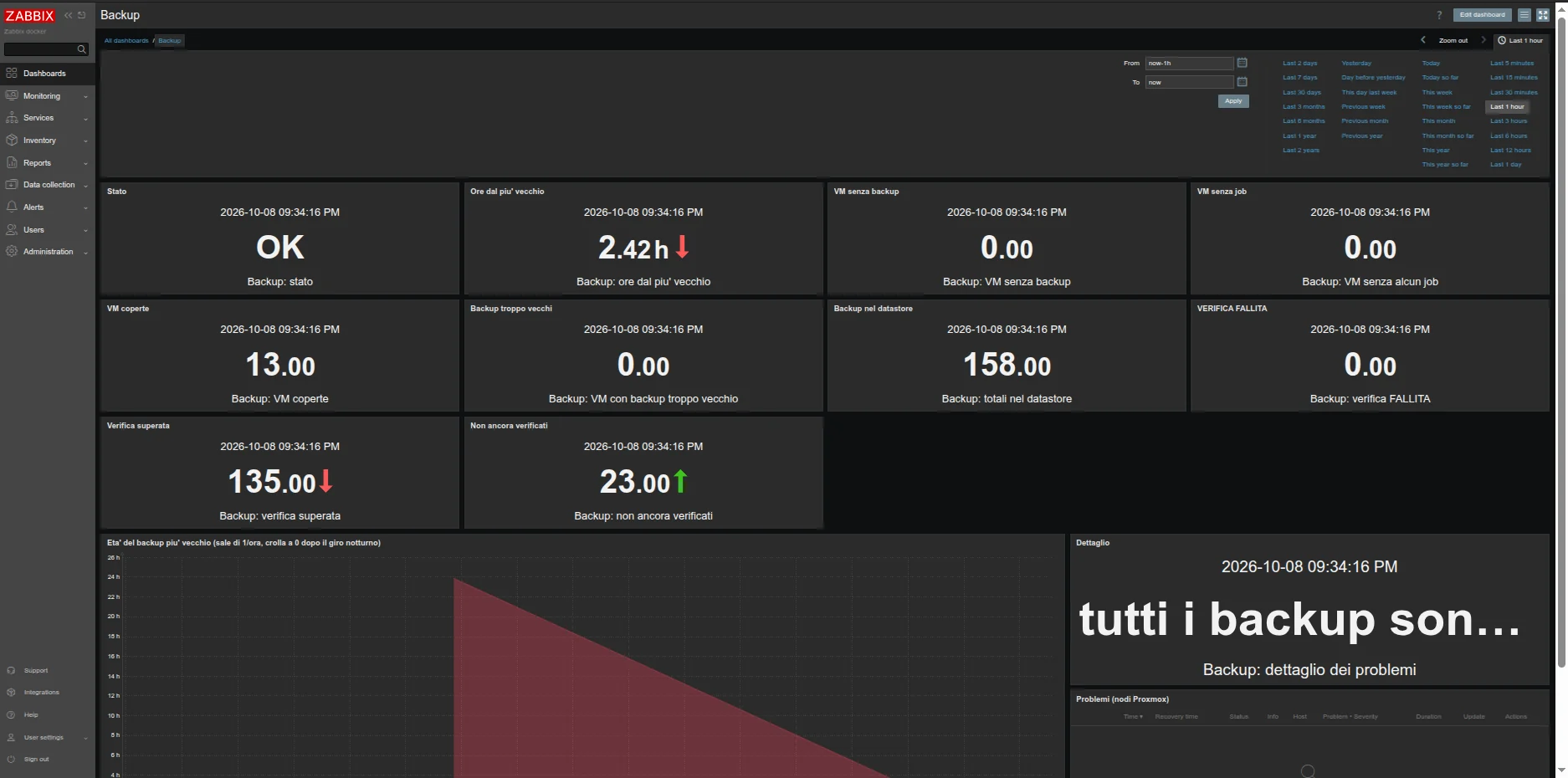Enter kiosk mode with the fullscreen icon
This screenshot has height=778, width=1568.
tap(1543, 15)
